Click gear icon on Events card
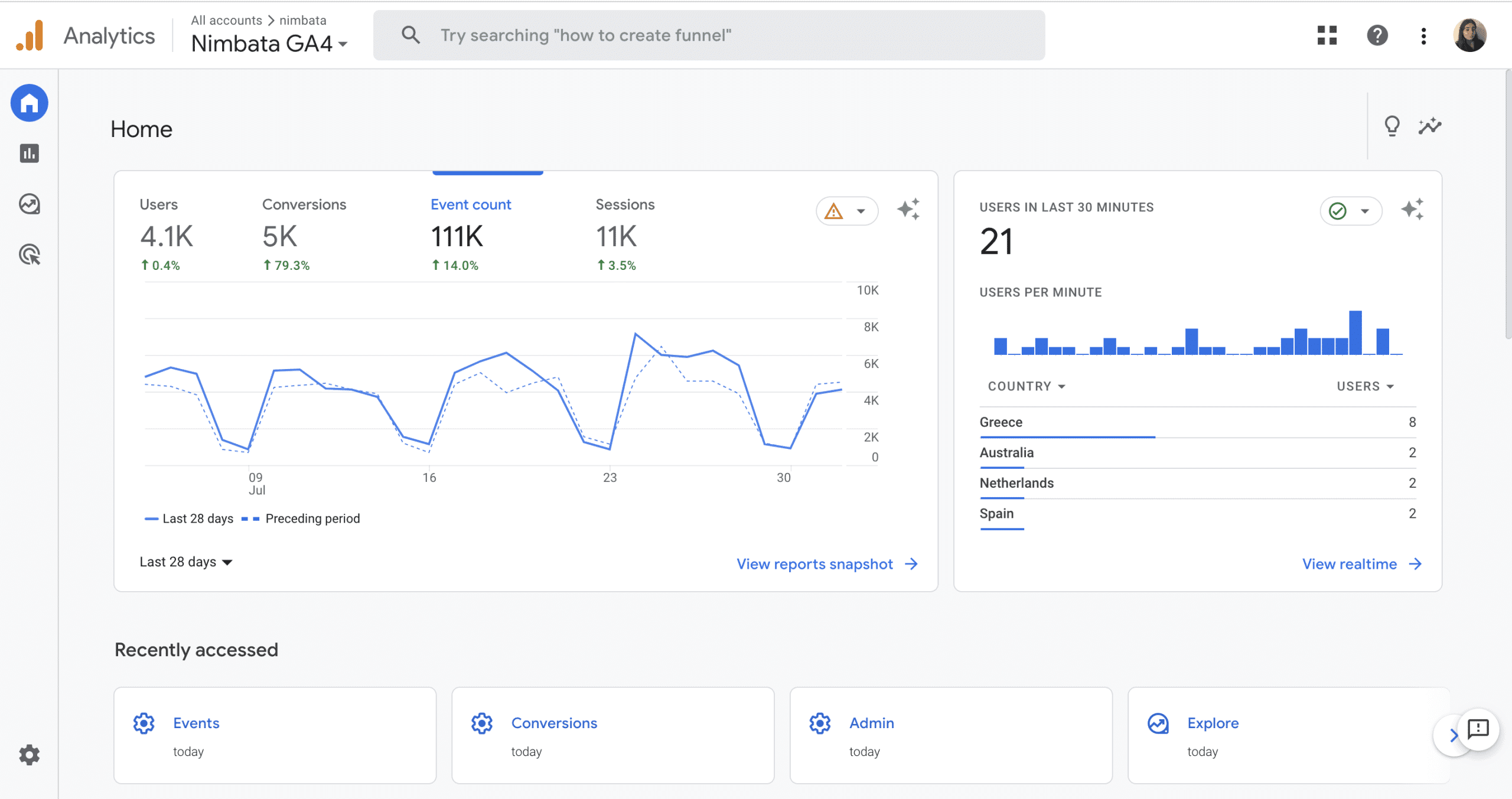The width and height of the screenshot is (1512, 799). coord(144,723)
